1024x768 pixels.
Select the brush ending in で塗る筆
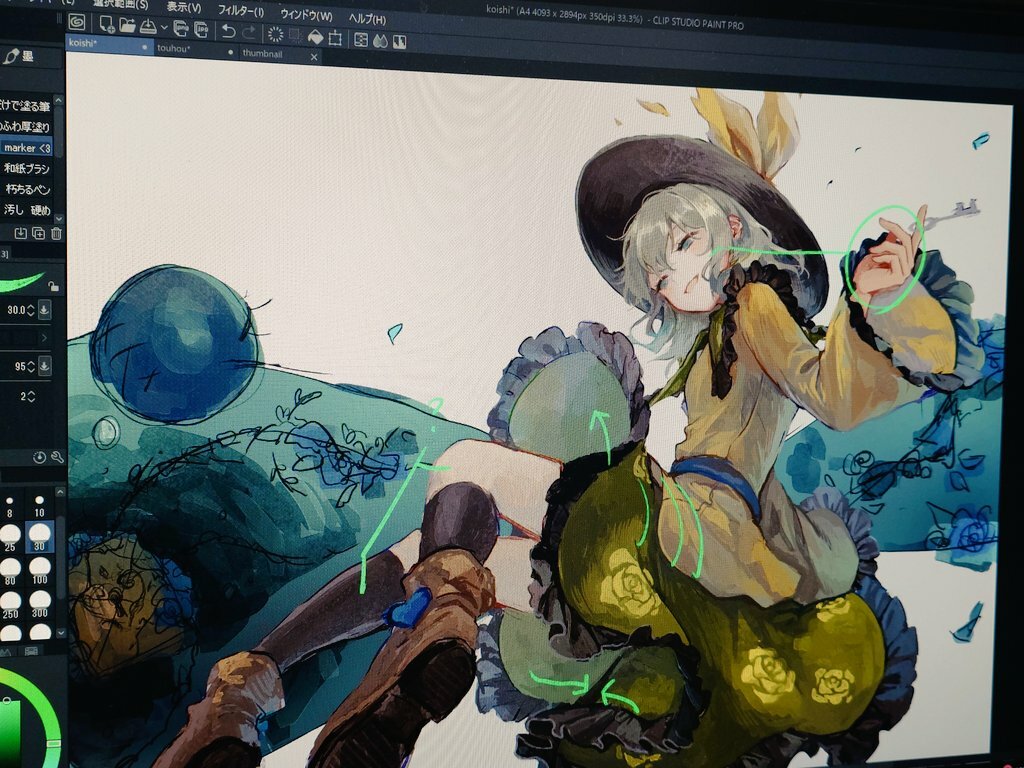26,106
